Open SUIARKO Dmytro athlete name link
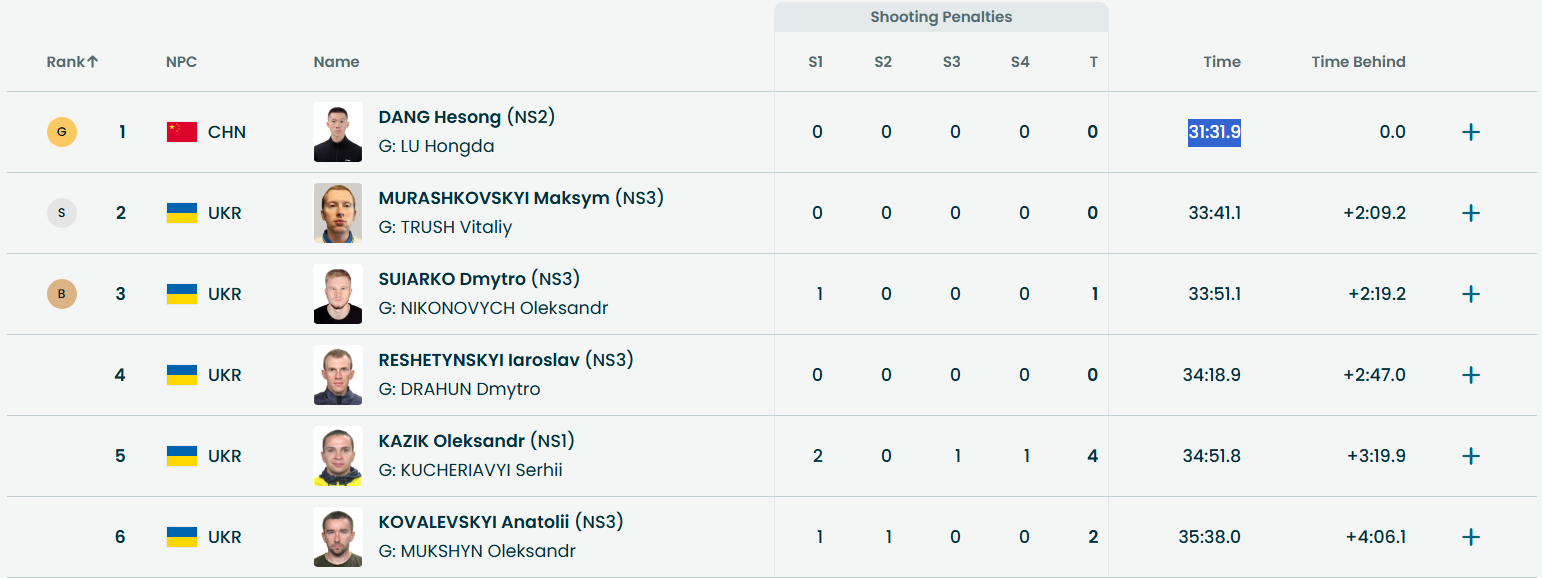The width and height of the screenshot is (1542, 578). (x=452, y=279)
